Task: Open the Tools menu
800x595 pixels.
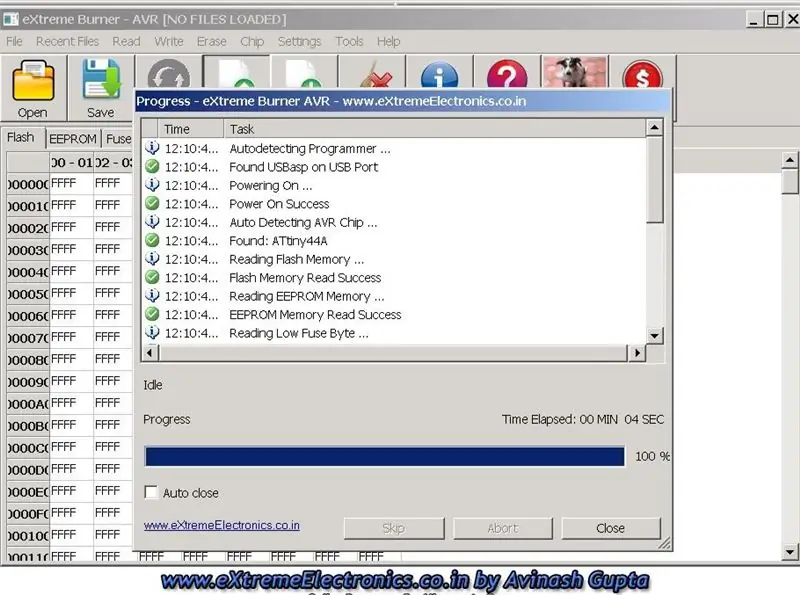Action: [349, 41]
